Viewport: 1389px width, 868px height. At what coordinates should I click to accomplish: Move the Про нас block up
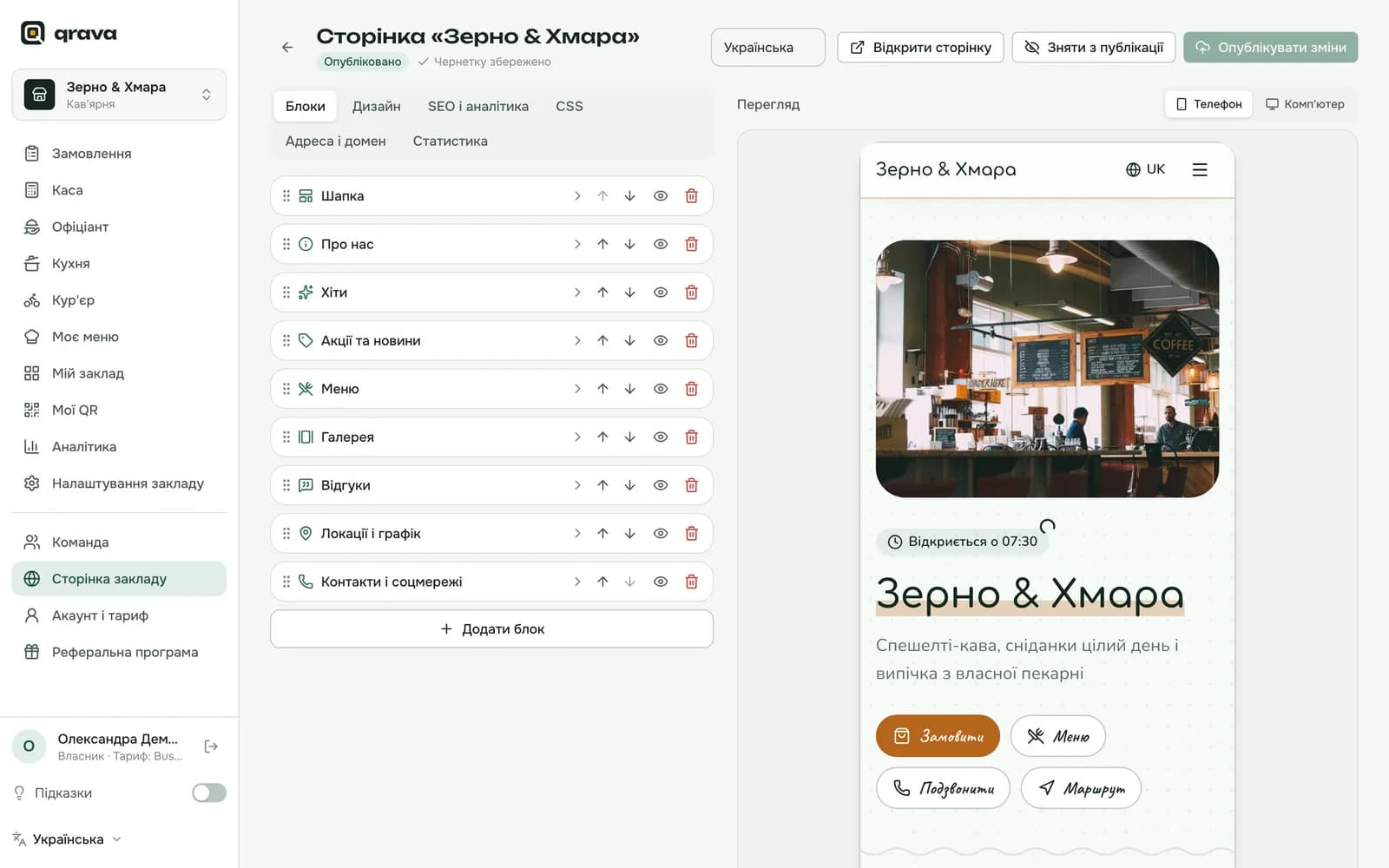click(602, 244)
